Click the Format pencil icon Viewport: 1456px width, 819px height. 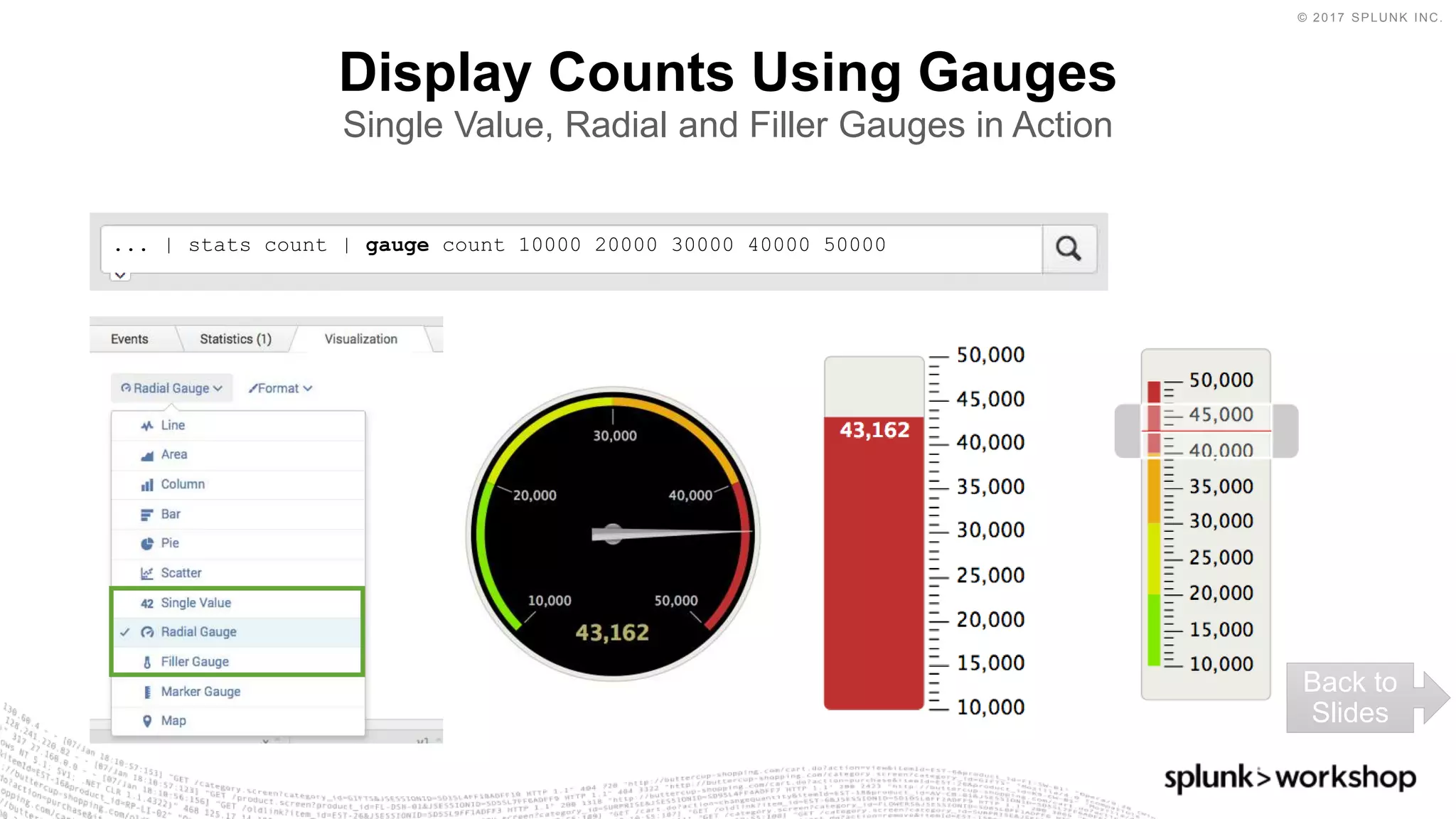252,388
